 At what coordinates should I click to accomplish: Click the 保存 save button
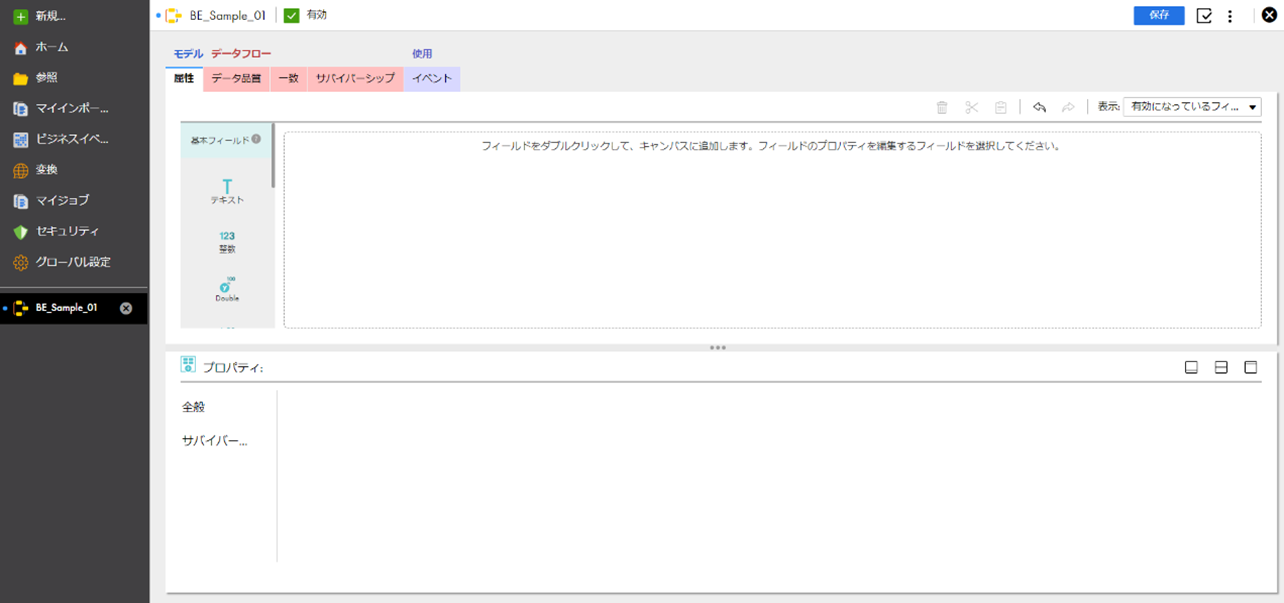coord(1159,15)
